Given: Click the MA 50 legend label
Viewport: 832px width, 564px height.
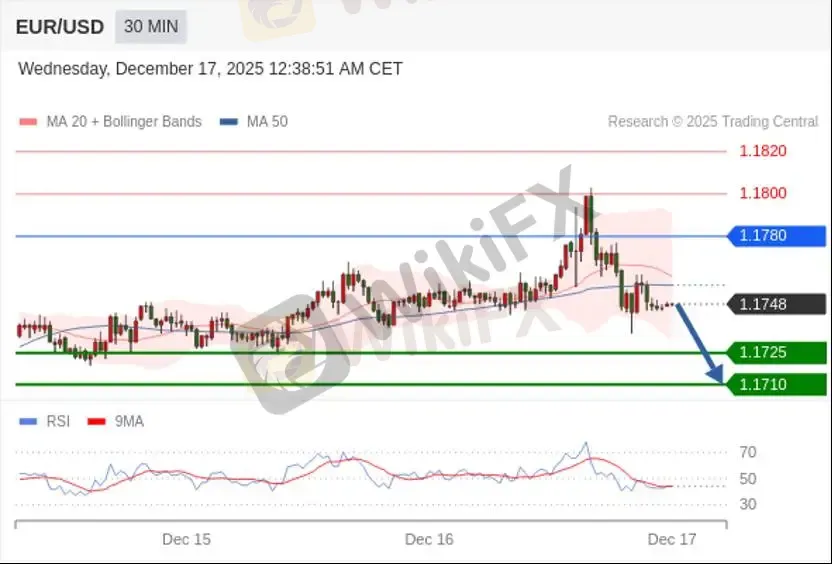Looking at the screenshot, I should 267,122.
